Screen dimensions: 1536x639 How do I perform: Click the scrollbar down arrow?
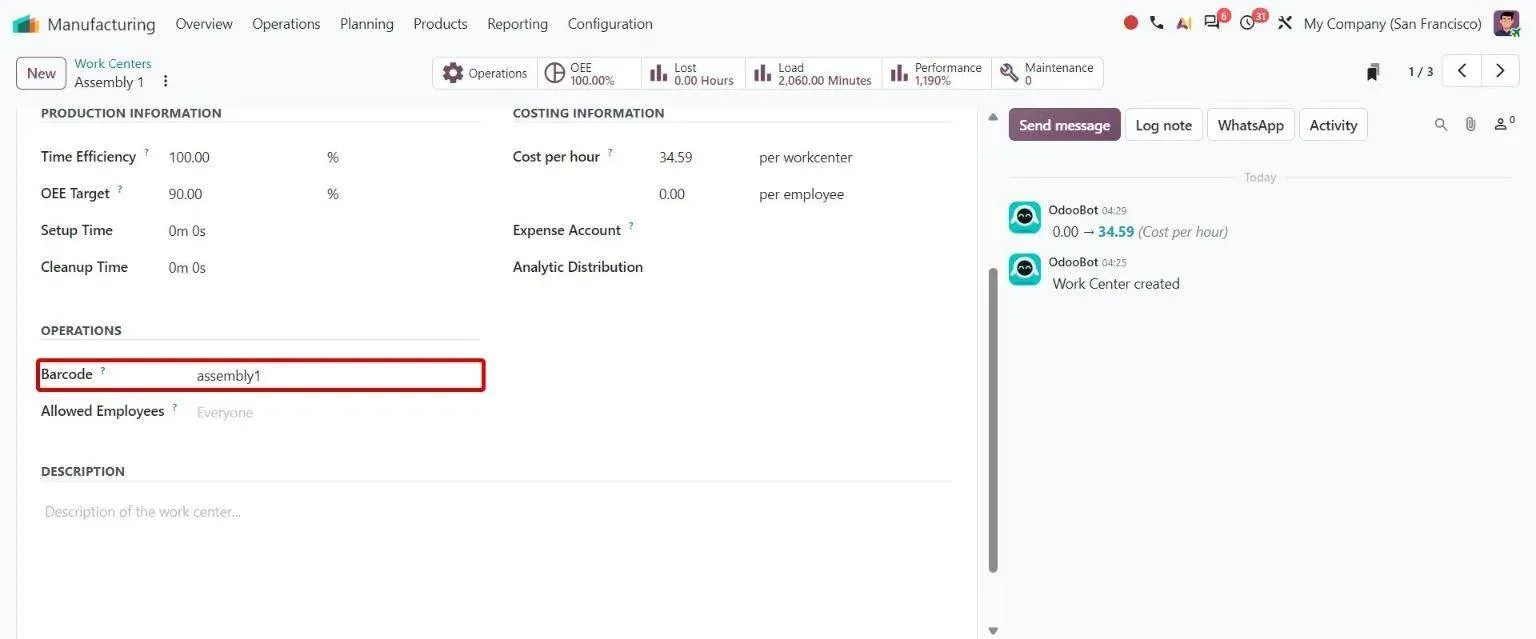(x=993, y=631)
